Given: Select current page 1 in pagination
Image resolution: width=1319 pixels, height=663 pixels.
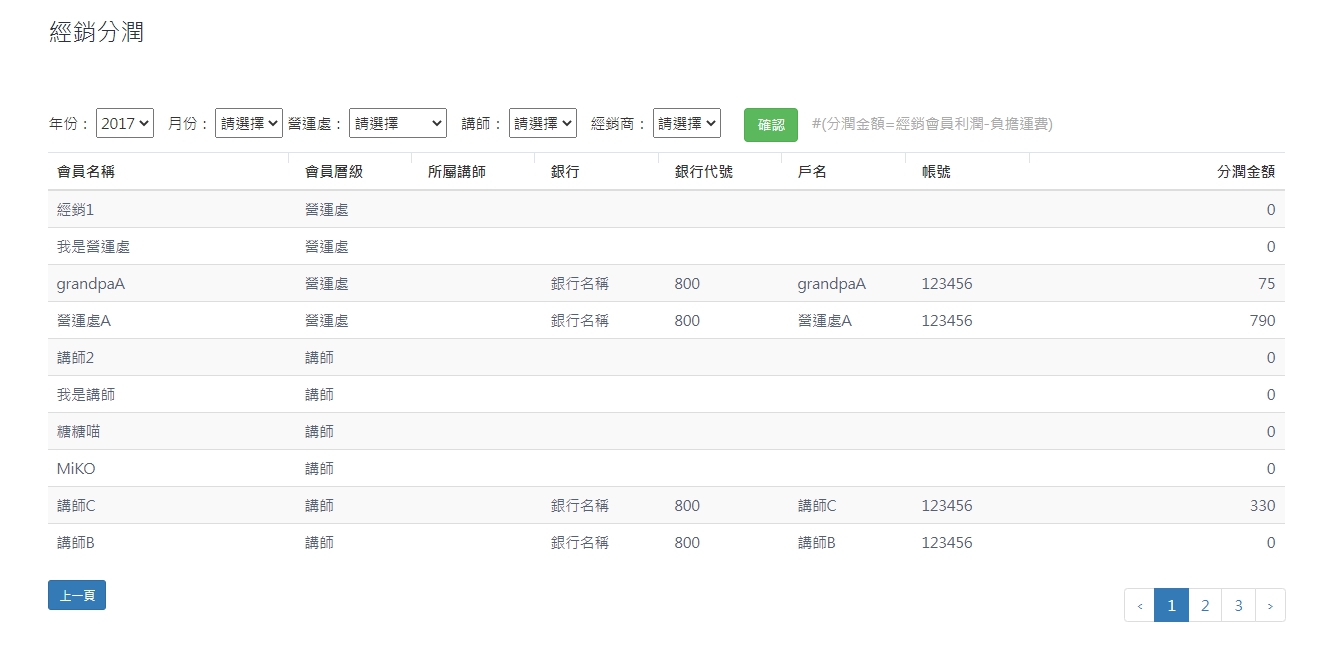Looking at the screenshot, I should 1171,605.
